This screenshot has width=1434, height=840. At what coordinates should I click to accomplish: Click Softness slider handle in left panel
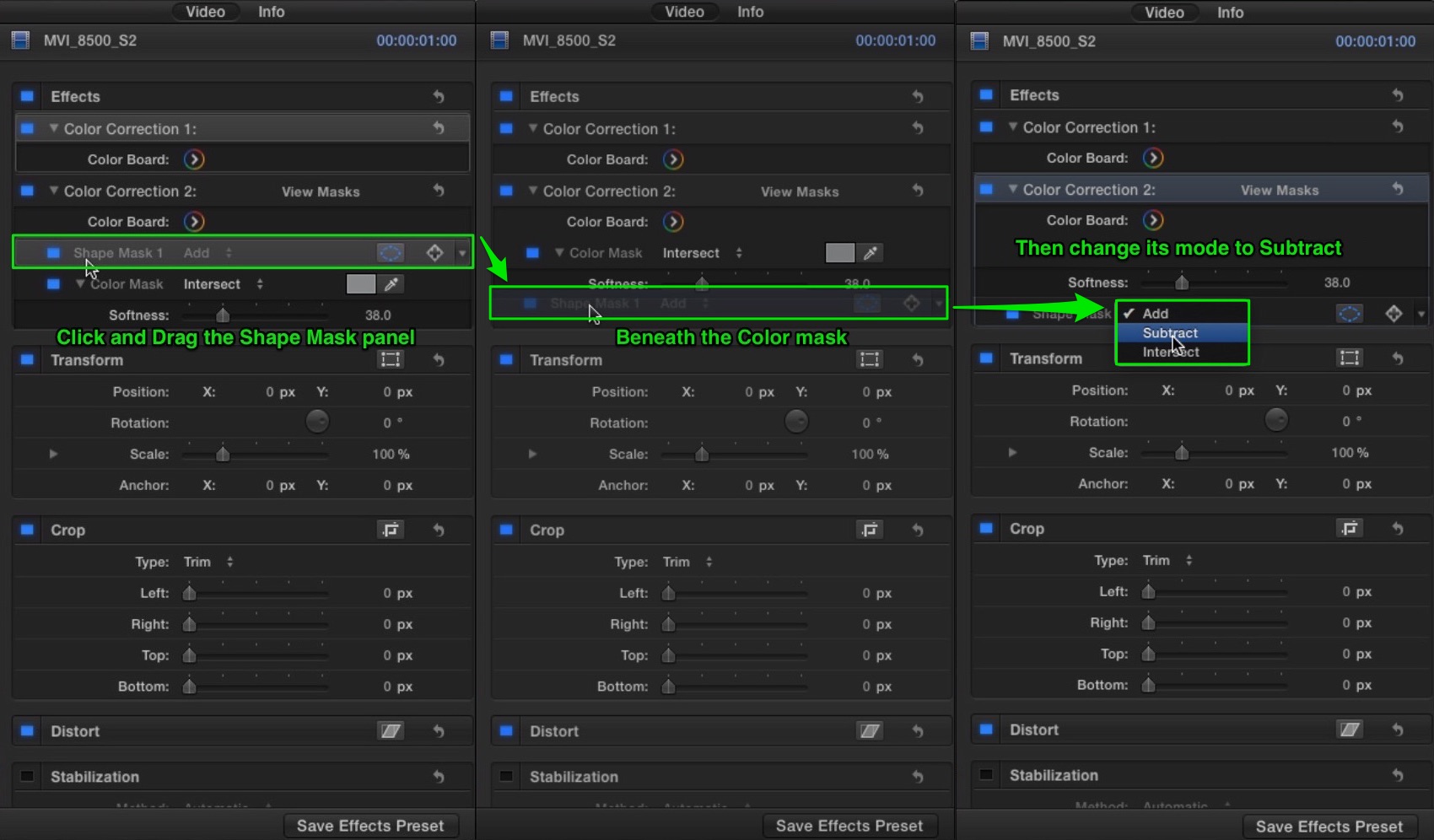tap(223, 315)
